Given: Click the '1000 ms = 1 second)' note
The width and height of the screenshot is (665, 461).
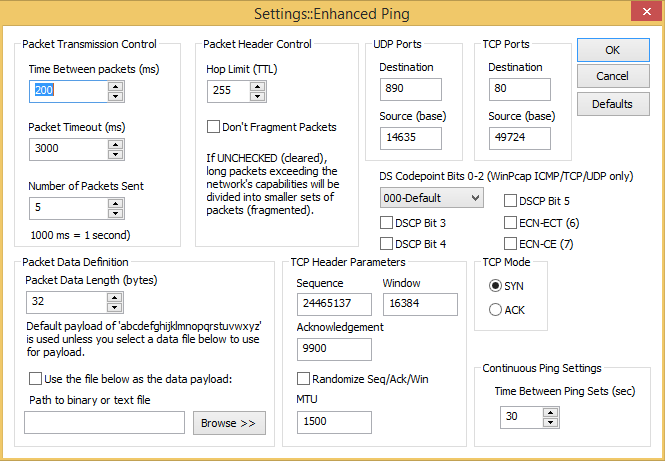Looking at the screenshot, I should tap(80, 235).
